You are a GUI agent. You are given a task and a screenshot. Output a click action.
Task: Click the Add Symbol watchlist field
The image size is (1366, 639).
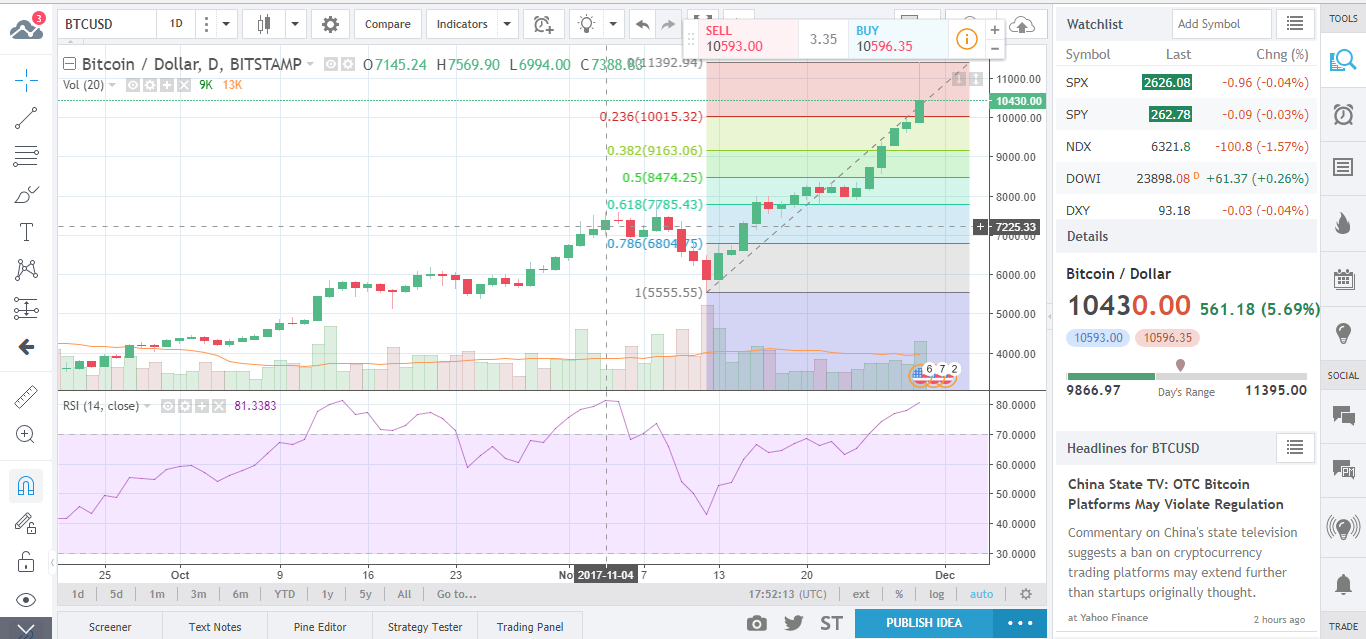point(1221,24)
